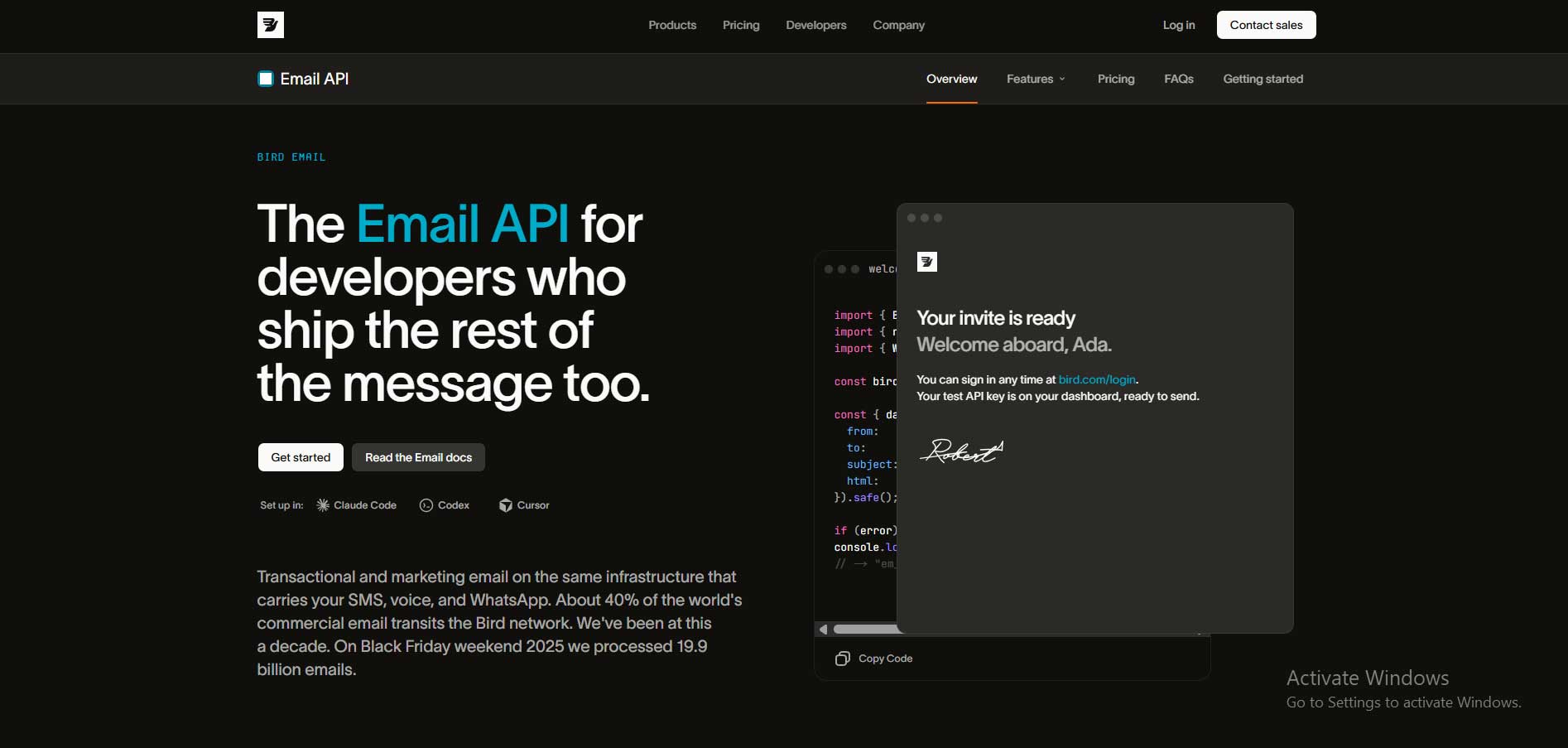
Task: Click the Bird logo inside the email preview
Action: coord(927,262)
